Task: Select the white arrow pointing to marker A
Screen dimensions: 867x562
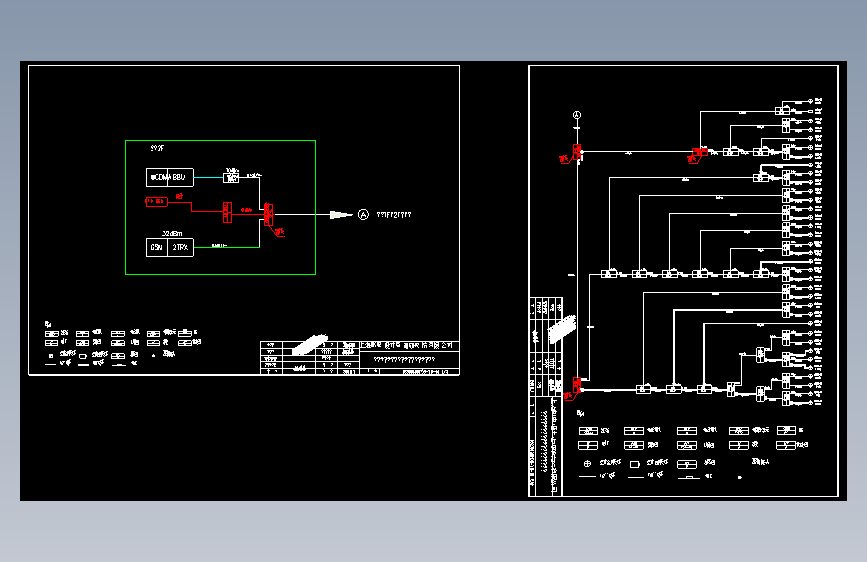Action: (341, 215)
